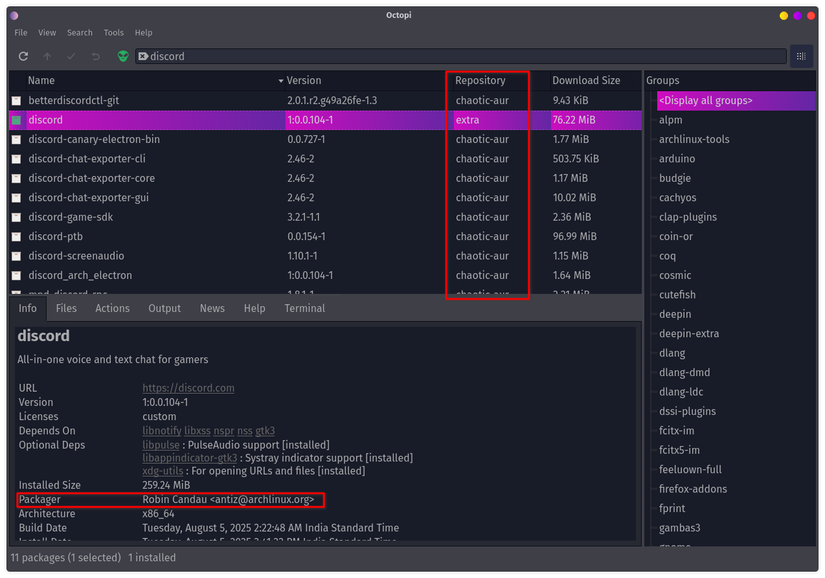Sort packages by the Version column header
The width and height of the screenshot is (825, 578).
click(x=304, y=80)
